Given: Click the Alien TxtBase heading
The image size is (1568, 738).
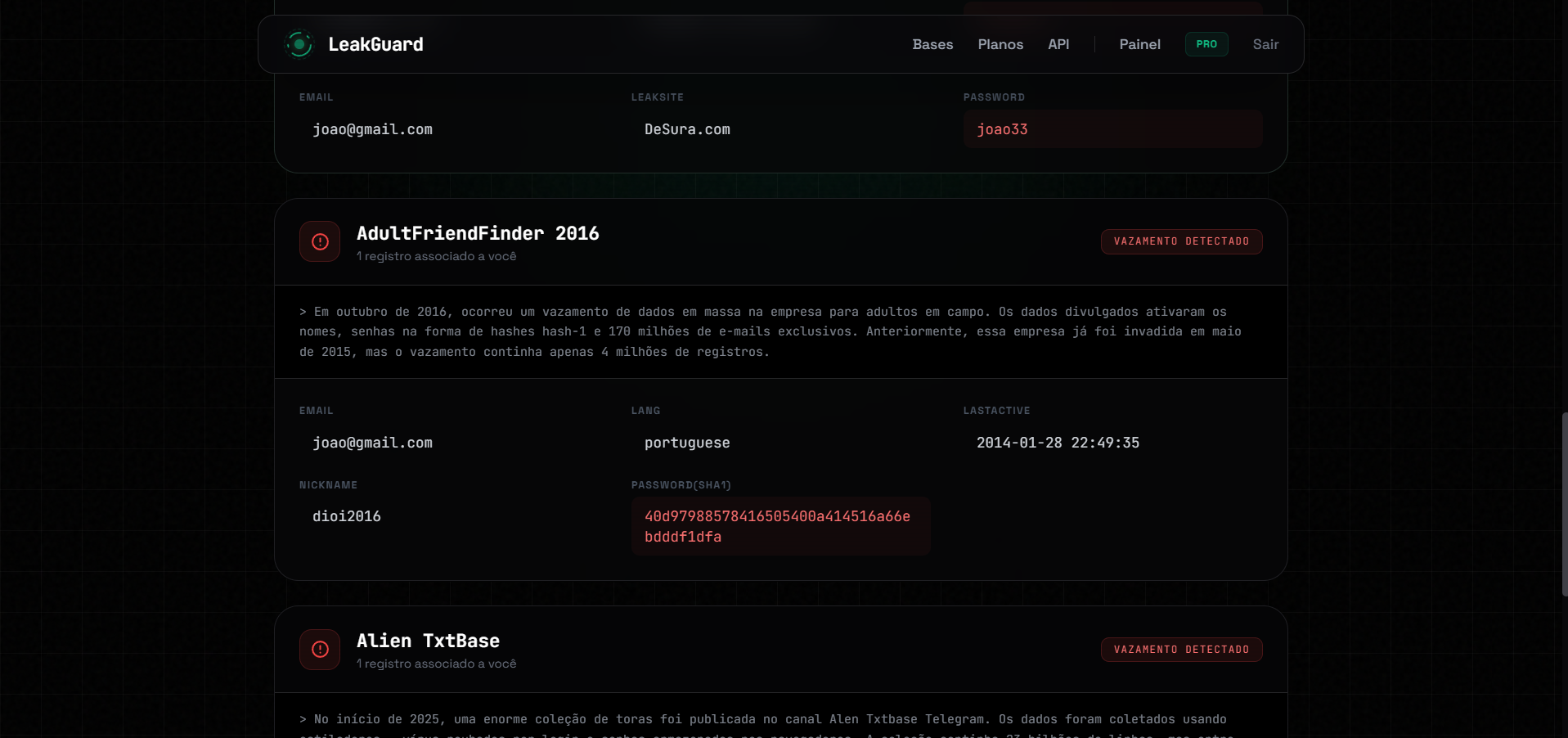Looking at the screenshot, I should [x=428, y=641].
